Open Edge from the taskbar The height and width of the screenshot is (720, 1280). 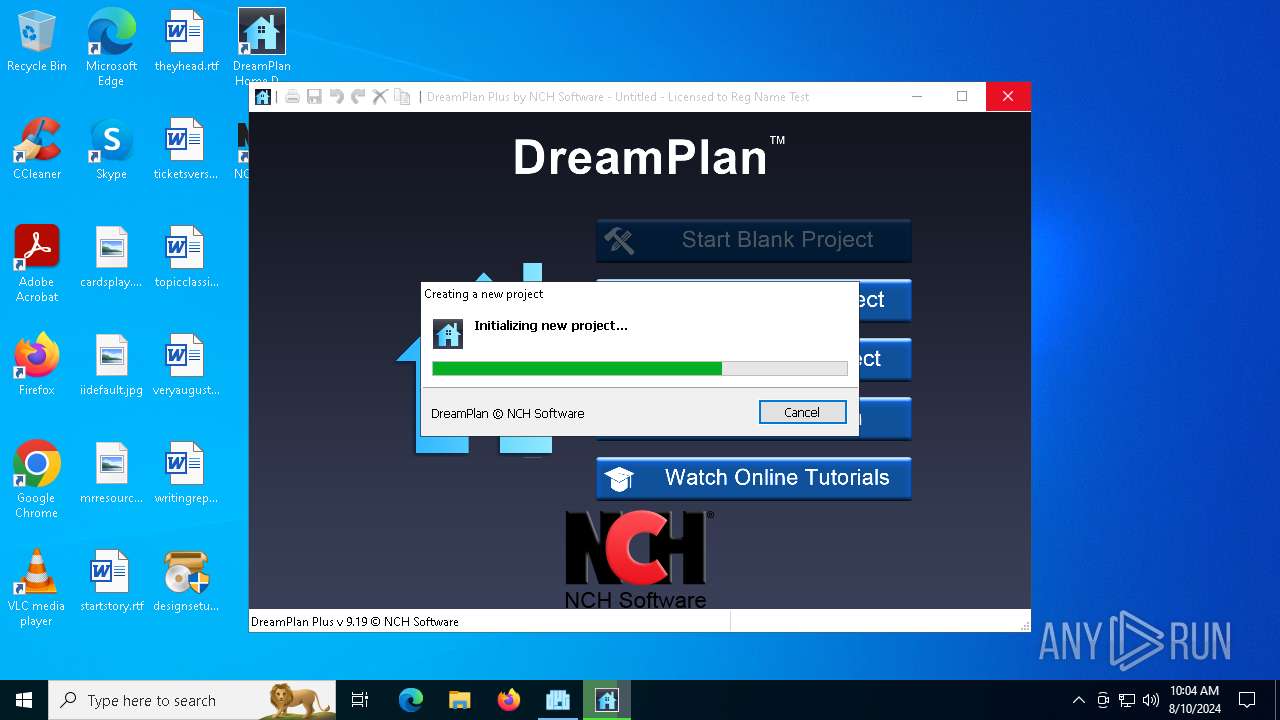[411, 700]
